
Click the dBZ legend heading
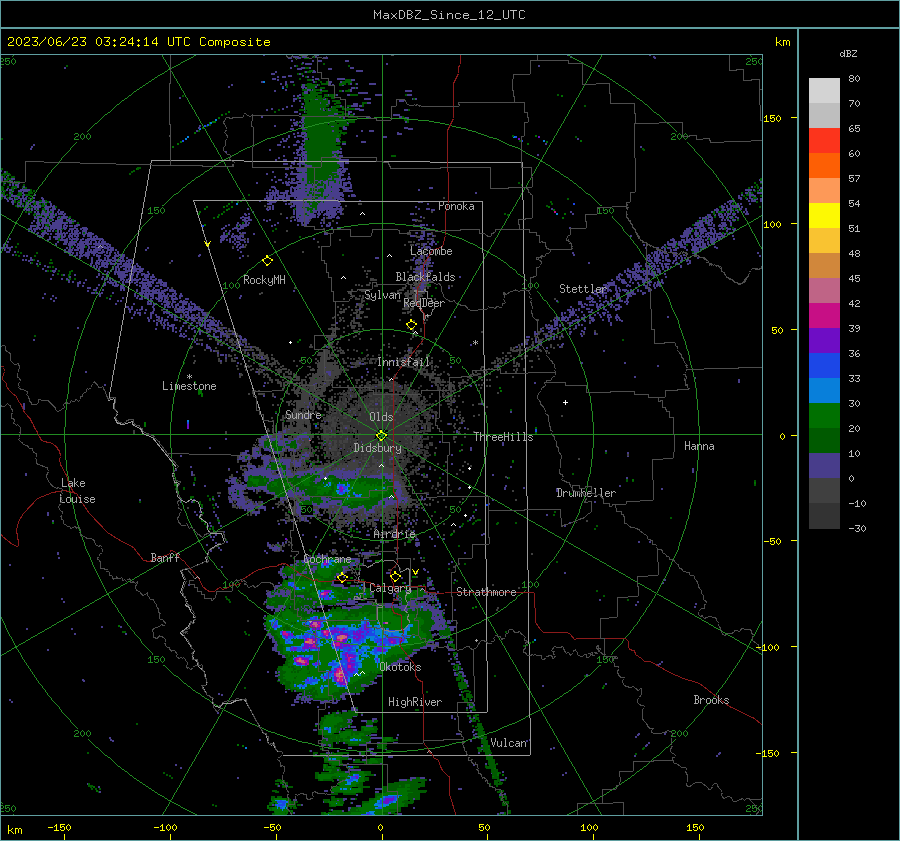[848, 54]
